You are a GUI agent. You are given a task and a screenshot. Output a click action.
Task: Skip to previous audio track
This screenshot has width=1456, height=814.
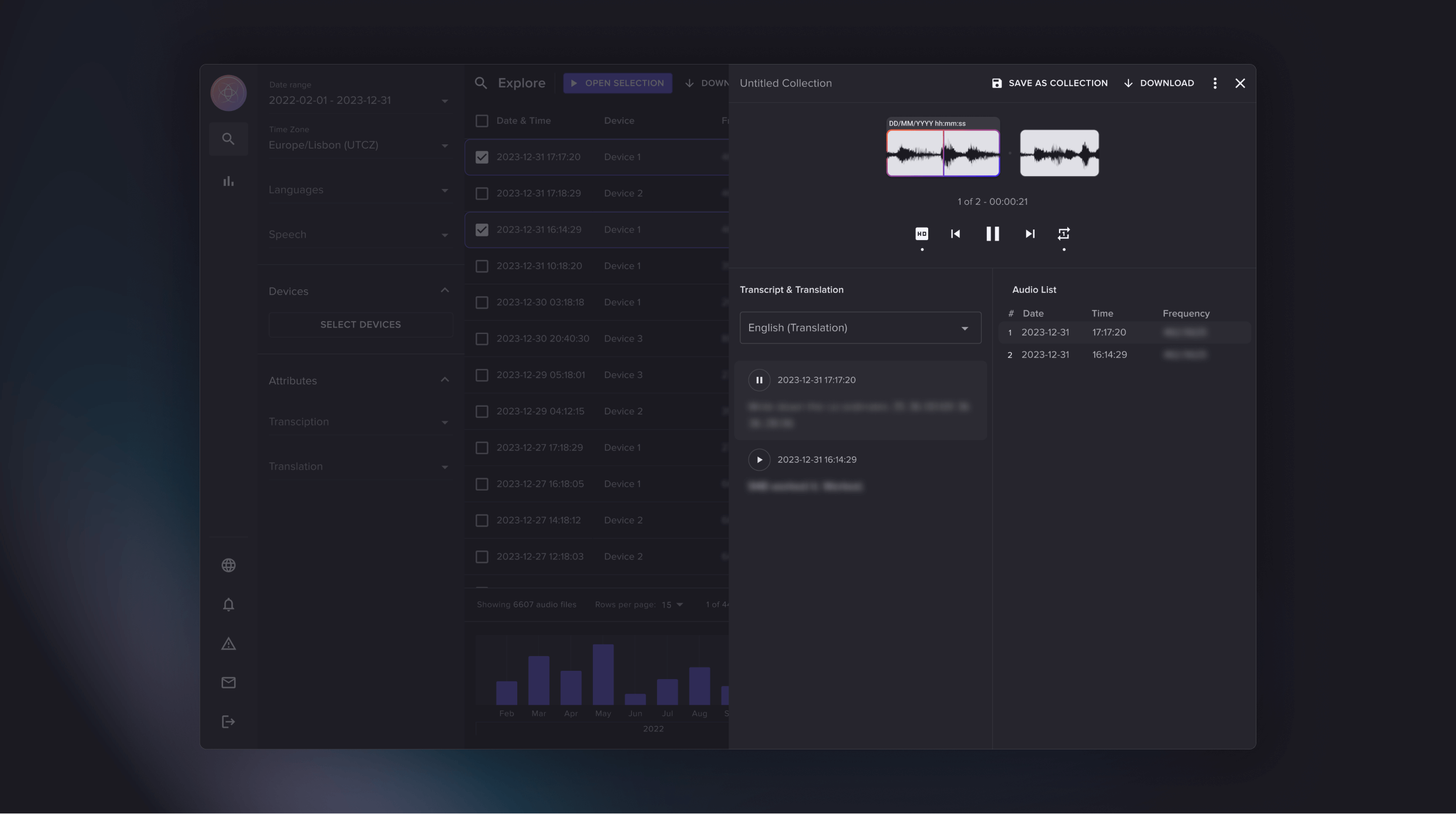pos(955,234)
